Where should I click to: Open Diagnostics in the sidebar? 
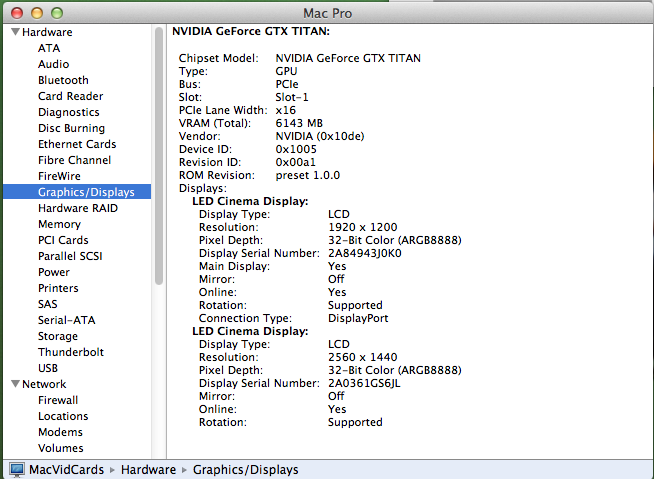click(x=68, y=112)
